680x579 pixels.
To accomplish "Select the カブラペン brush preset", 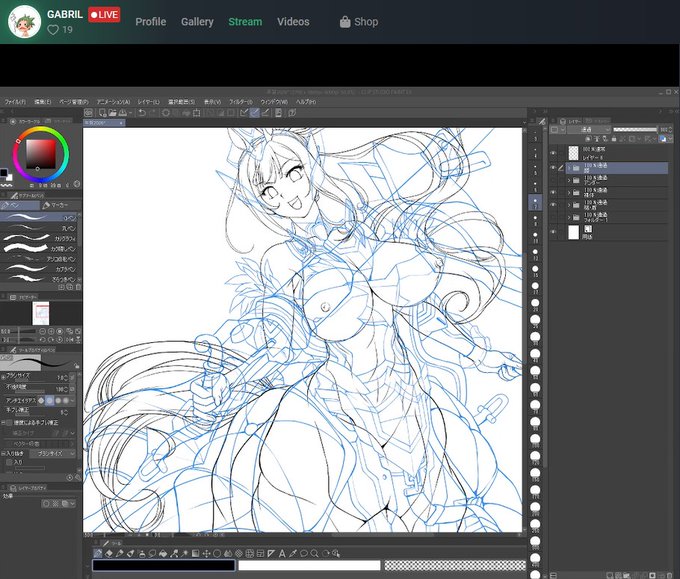I will pyautogui.click(x=39, y=269).
